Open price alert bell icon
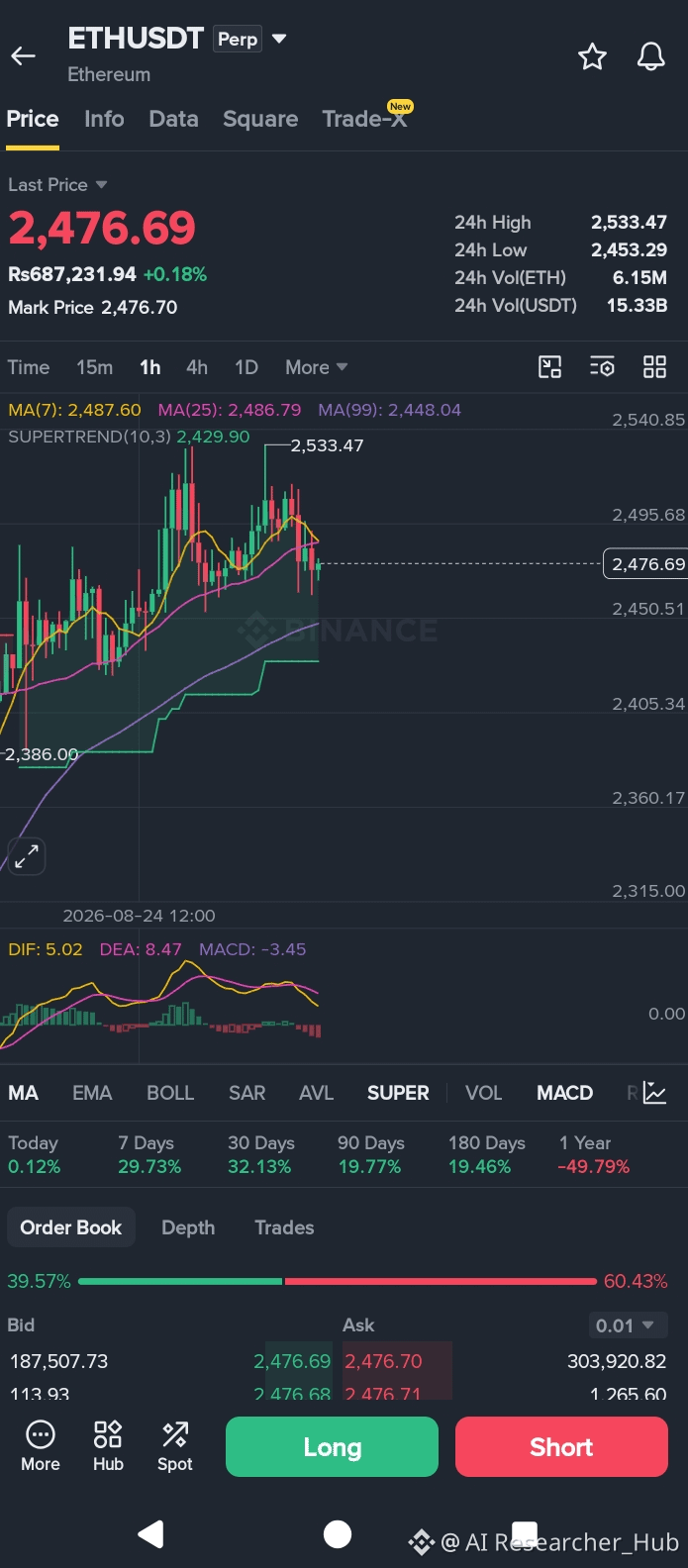This screenshot has width=688, height=1568. pyautogui.click(x=650, y=56)
